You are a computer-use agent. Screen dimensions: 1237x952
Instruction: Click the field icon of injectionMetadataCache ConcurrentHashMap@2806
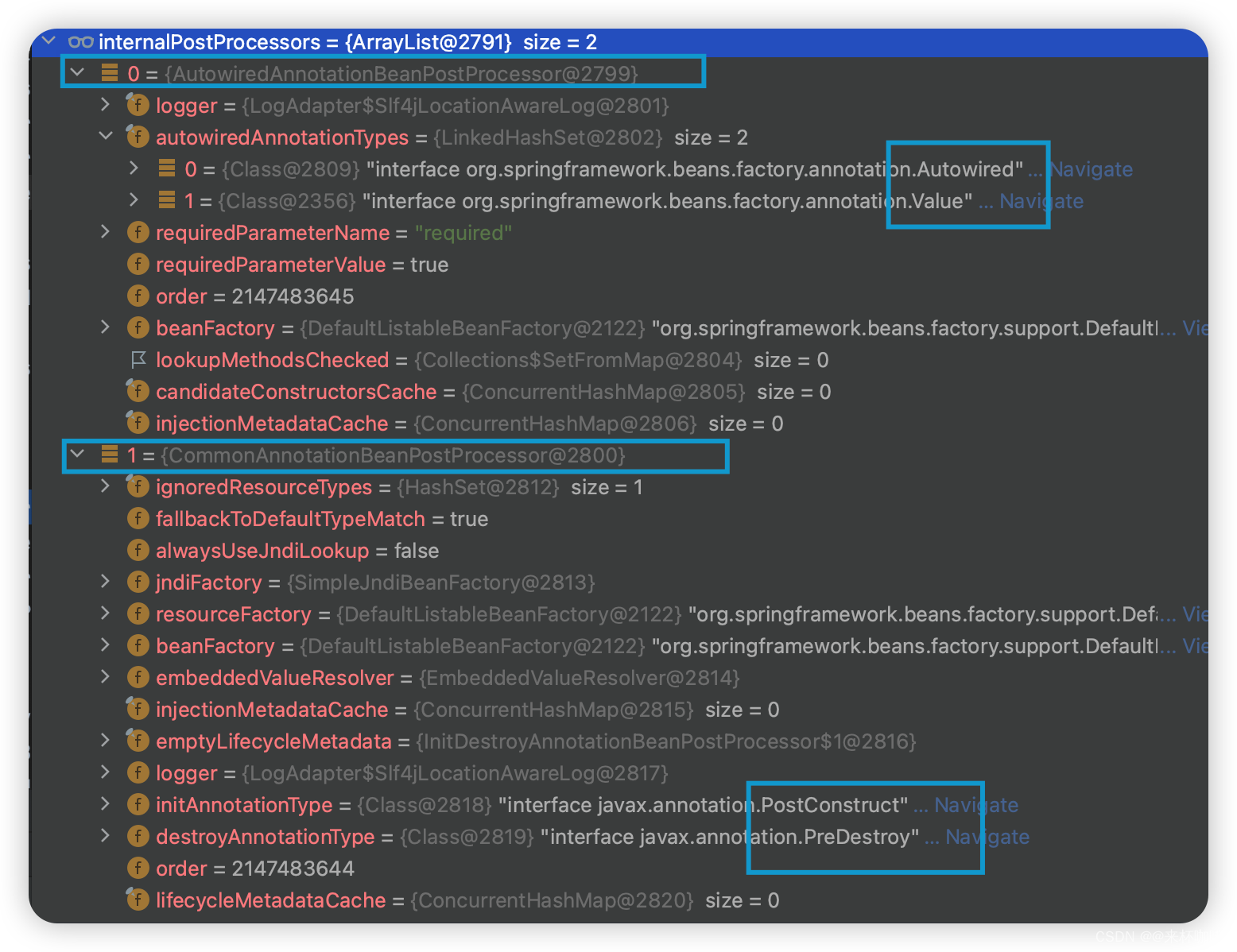[x=138, y=423]
